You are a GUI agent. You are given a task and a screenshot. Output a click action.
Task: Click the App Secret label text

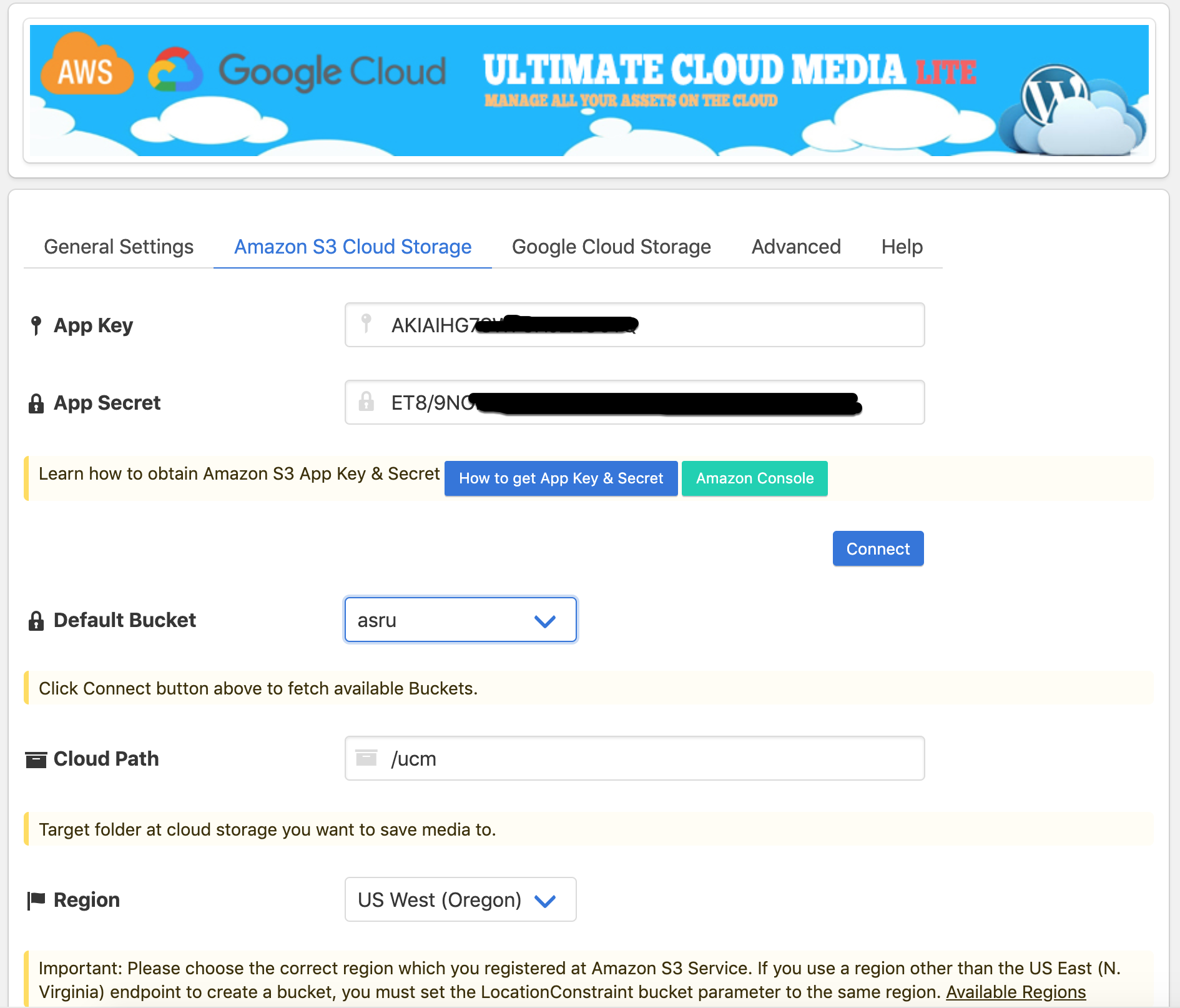107,403
